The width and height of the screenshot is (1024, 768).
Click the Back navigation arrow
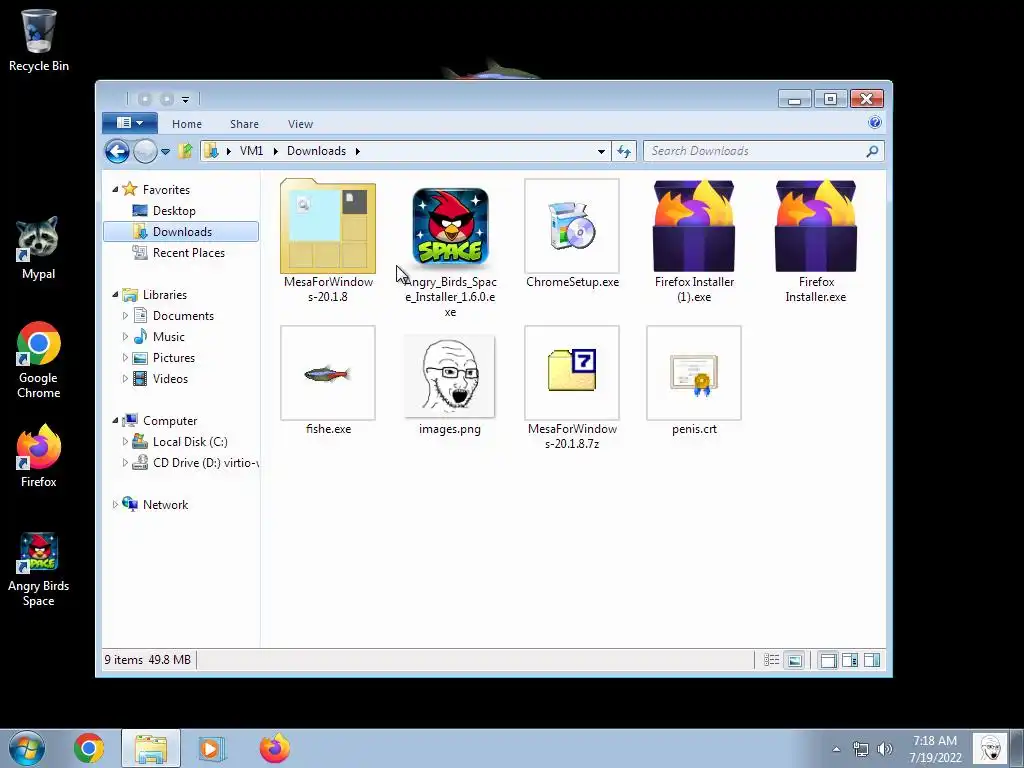coord(117,151)
